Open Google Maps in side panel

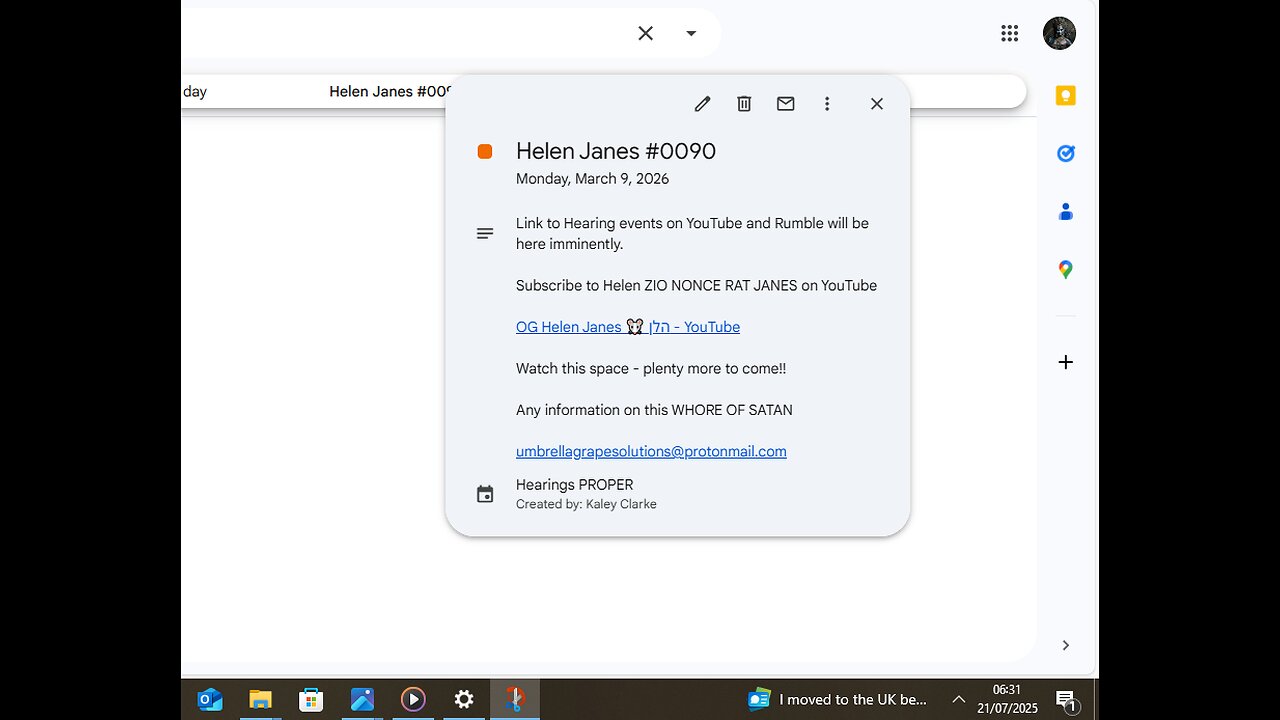coord(1066,269)
